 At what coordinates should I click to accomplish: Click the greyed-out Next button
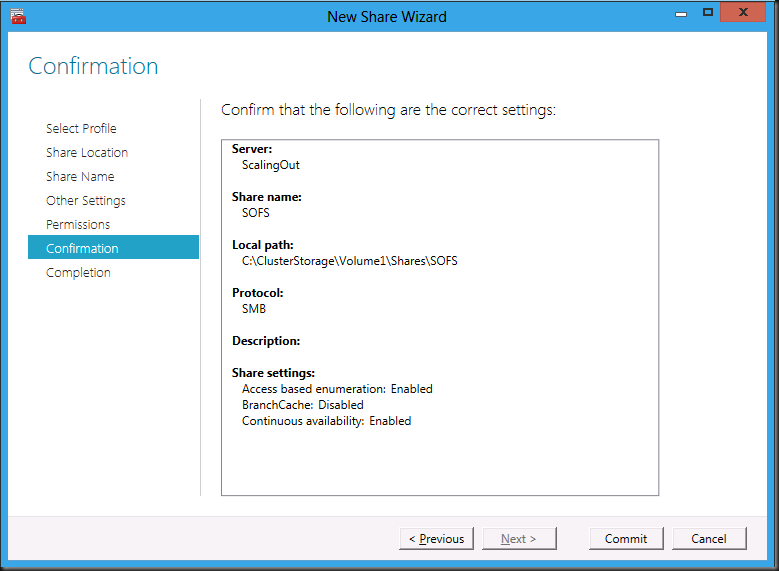click(x=519, y=539)
